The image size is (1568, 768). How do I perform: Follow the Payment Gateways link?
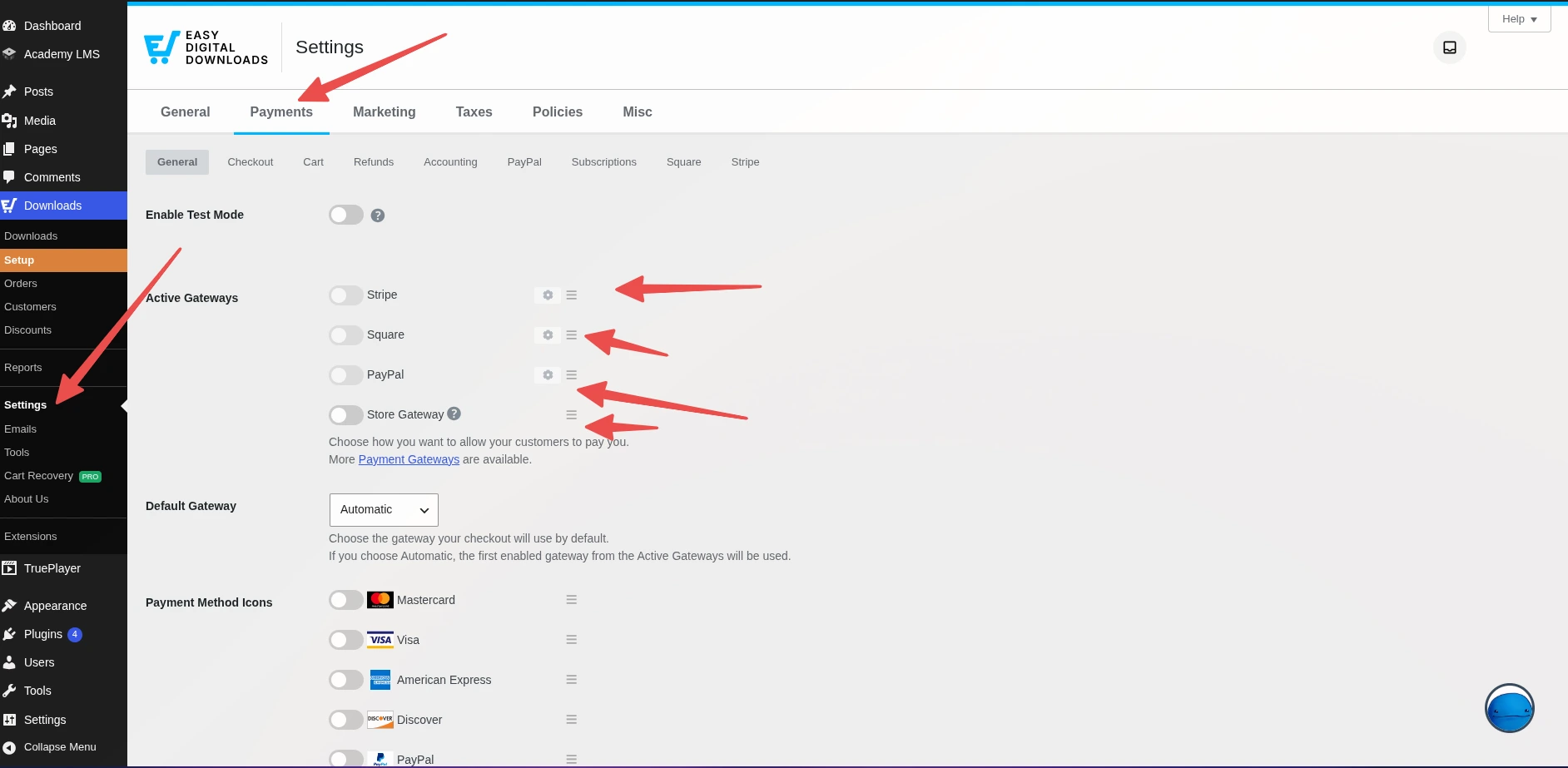(x=409, y=459)
